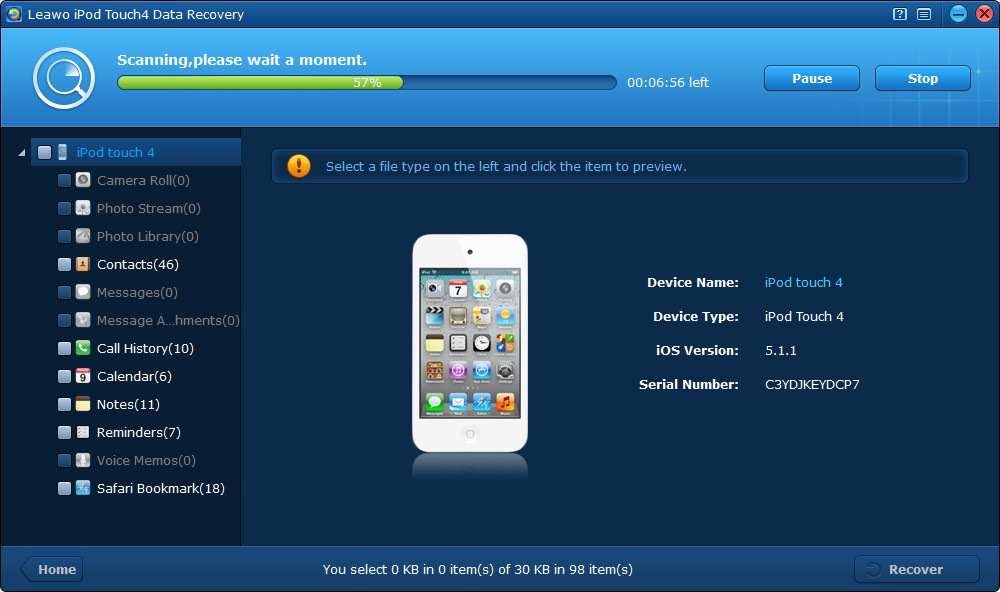Click the Call History phone icon
The image size is (1000, 592).
(83, 348)
